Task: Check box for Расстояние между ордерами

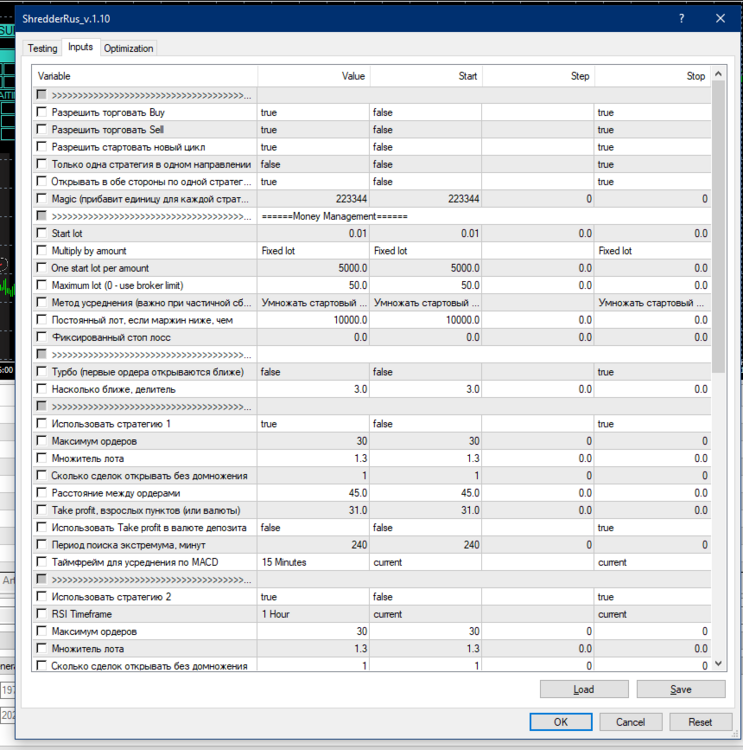Action: click(x=42, y=493)
